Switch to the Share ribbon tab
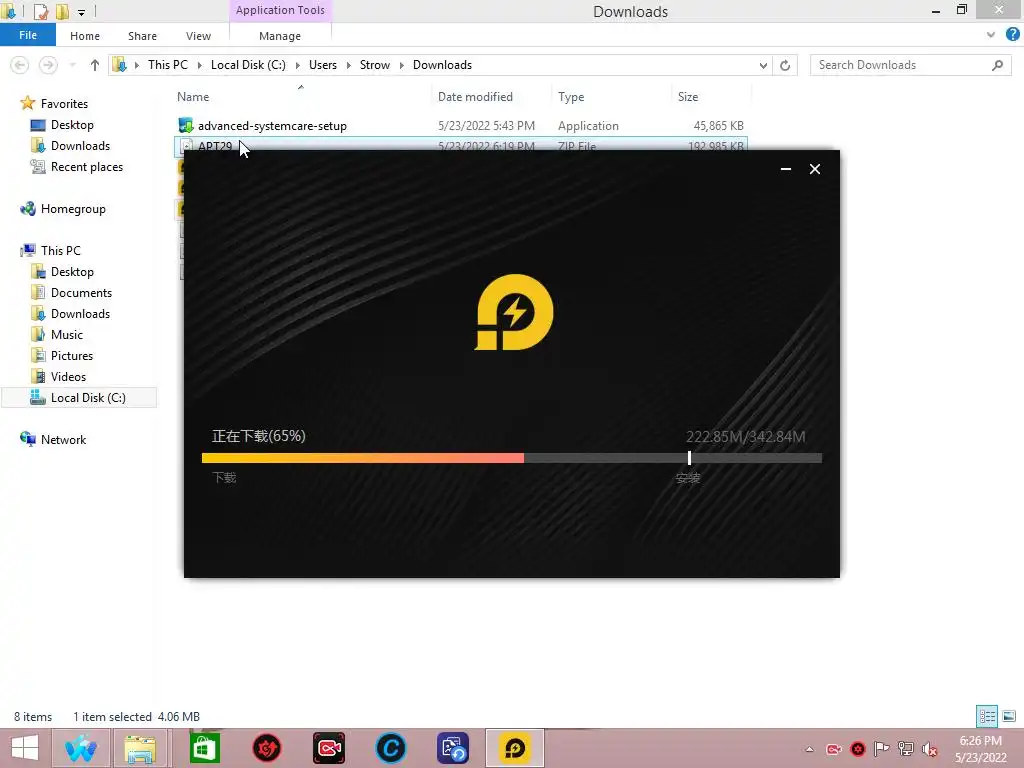The height and width of the screenshot is (768, 1024). click(142, 36)
